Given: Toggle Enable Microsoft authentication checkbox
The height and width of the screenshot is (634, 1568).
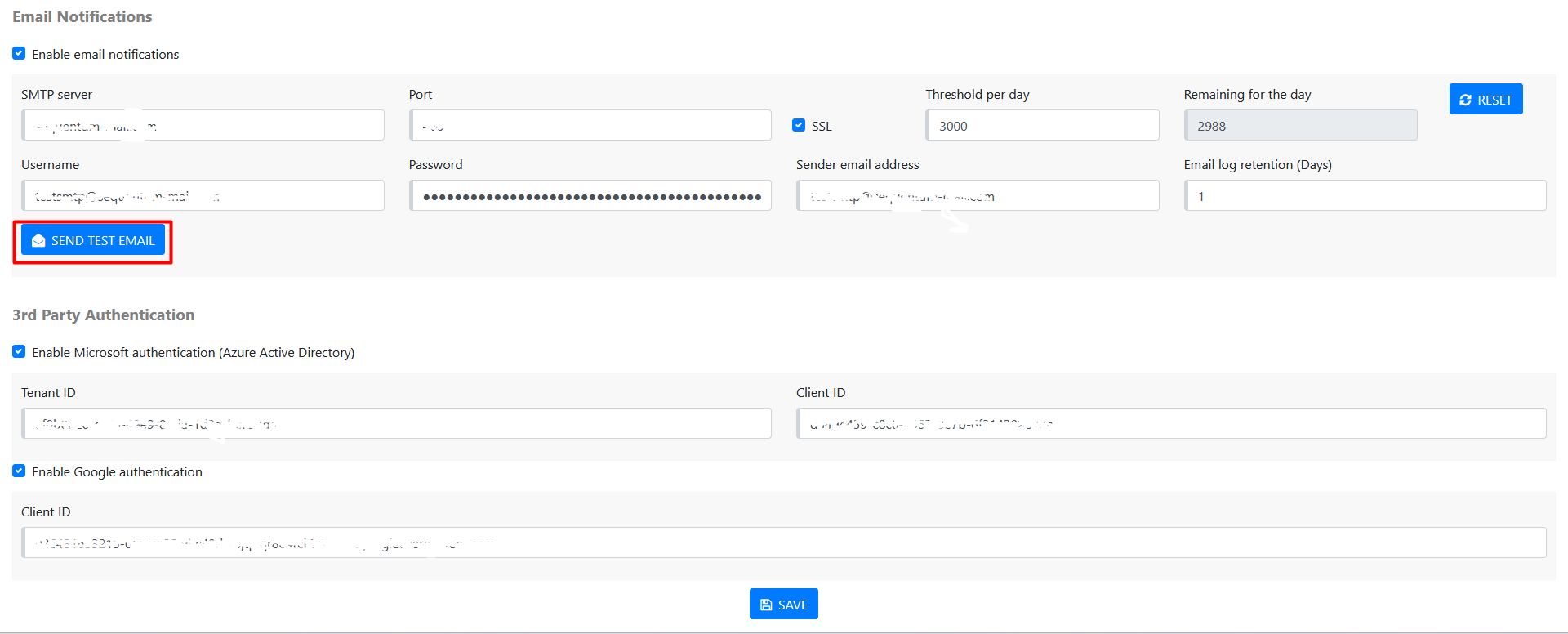Looking at the screenshot, I should (x=19, y=352).
